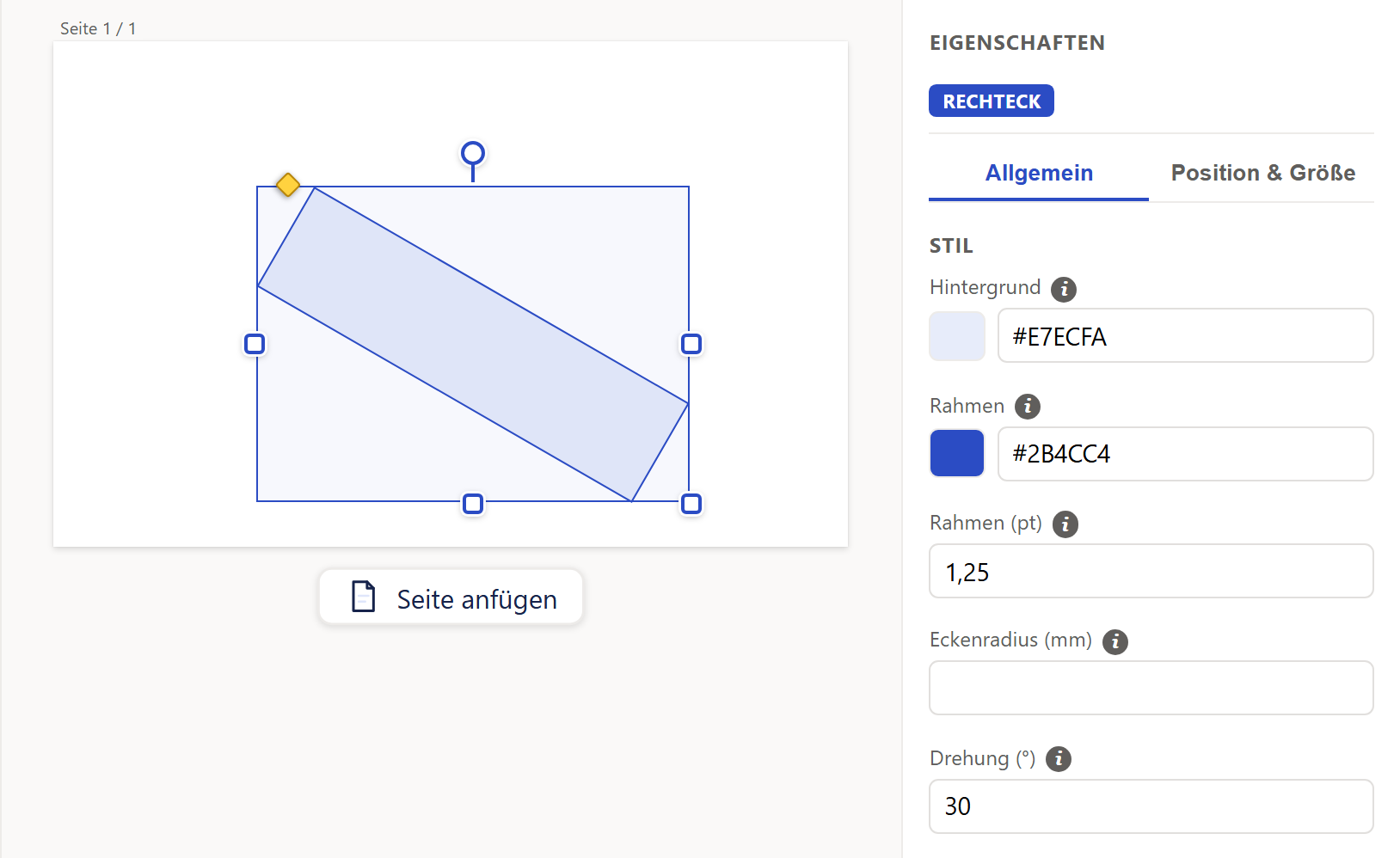The width and height of the screenshot is (1400, 858).
Task: Select the left-middle resize handle
Action: 255,344
